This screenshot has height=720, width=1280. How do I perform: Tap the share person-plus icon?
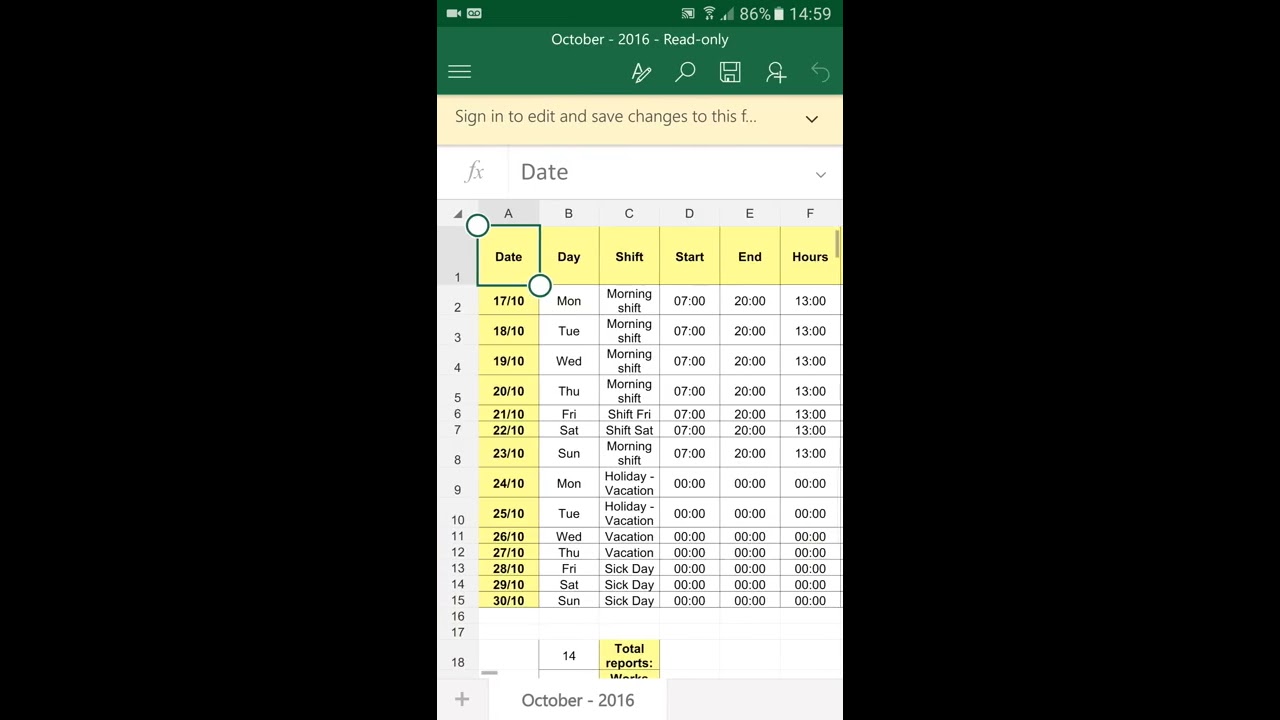tap(776, 72)
